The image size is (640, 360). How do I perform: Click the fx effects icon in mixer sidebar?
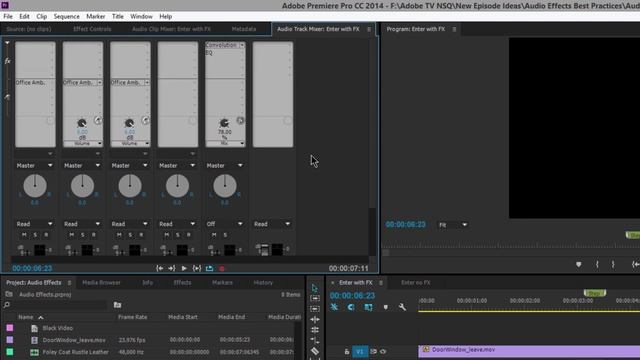point(7,61)
